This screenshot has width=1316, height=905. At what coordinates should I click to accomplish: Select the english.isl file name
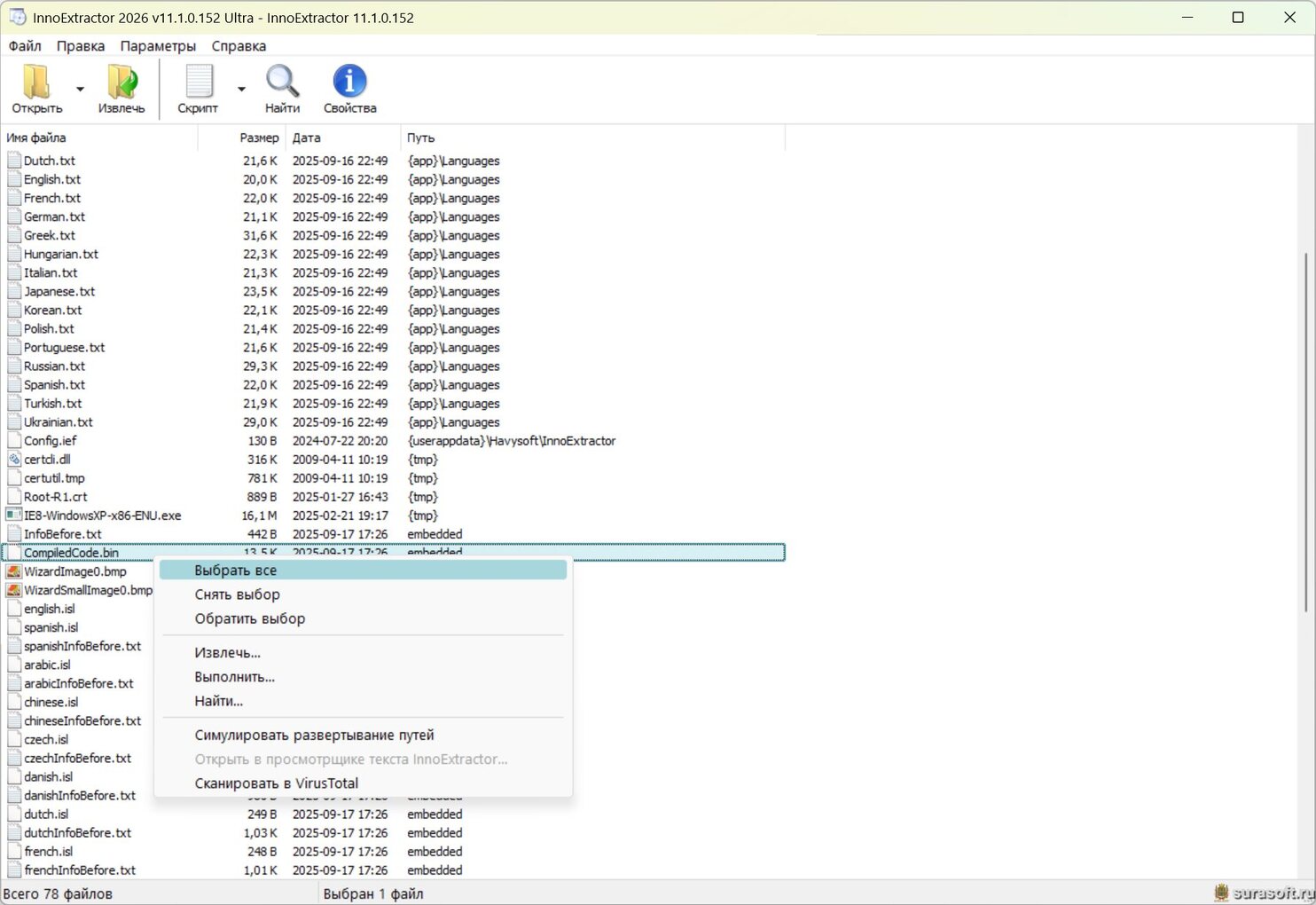[x=50, y=609]
